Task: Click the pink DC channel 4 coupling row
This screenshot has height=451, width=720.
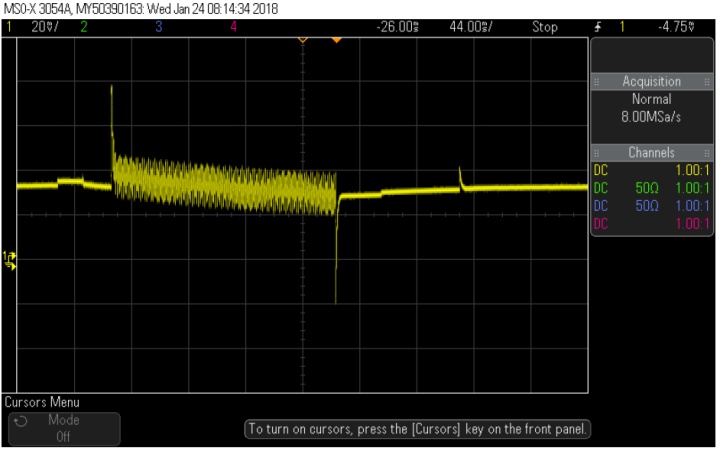Action: click(652, 224)
